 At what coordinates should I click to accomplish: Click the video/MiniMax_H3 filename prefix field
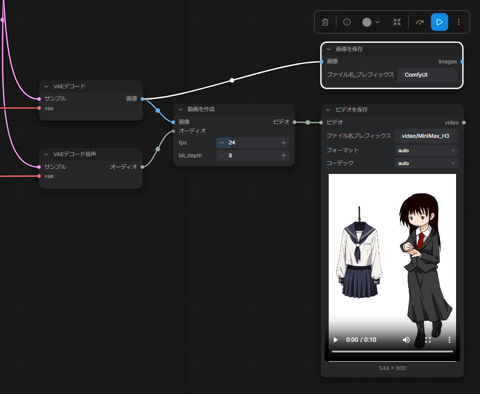tap(426, 136)
